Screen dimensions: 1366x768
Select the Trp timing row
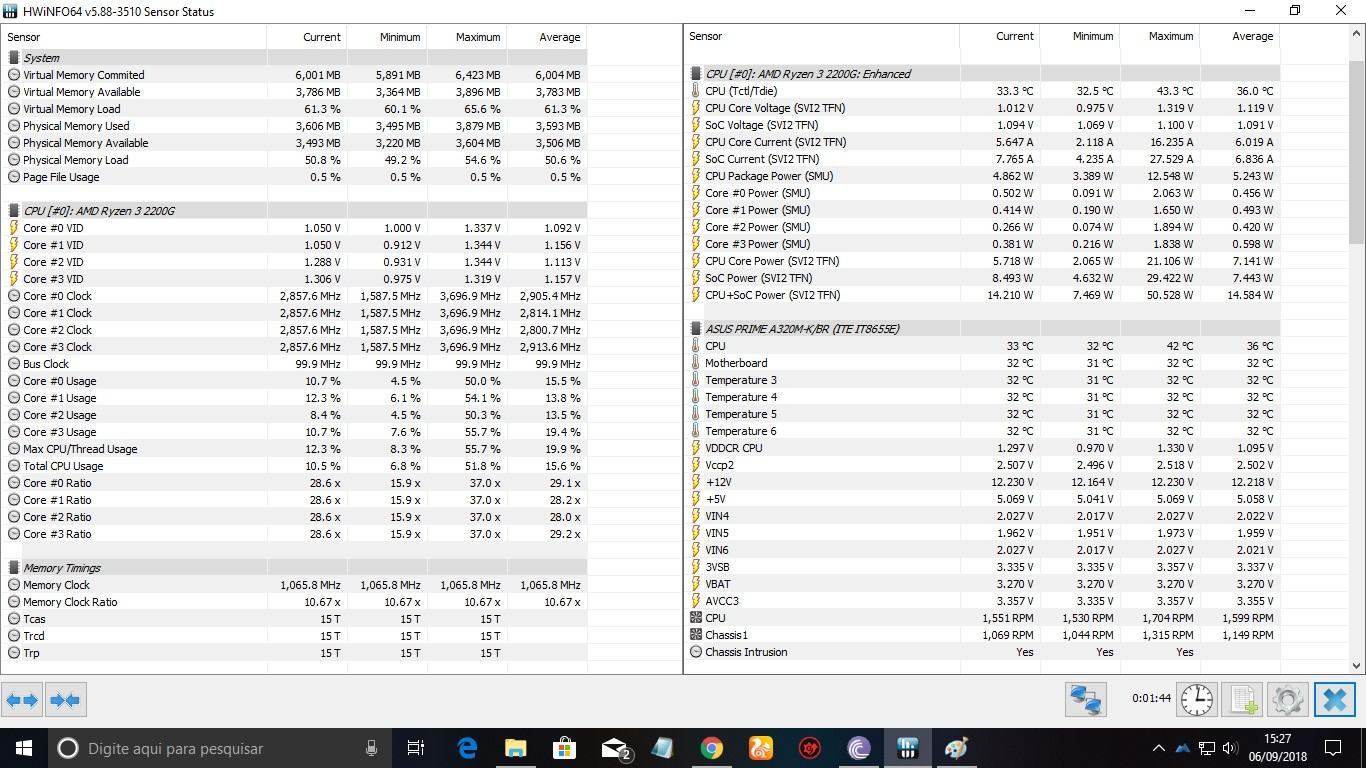pos(294,653)
